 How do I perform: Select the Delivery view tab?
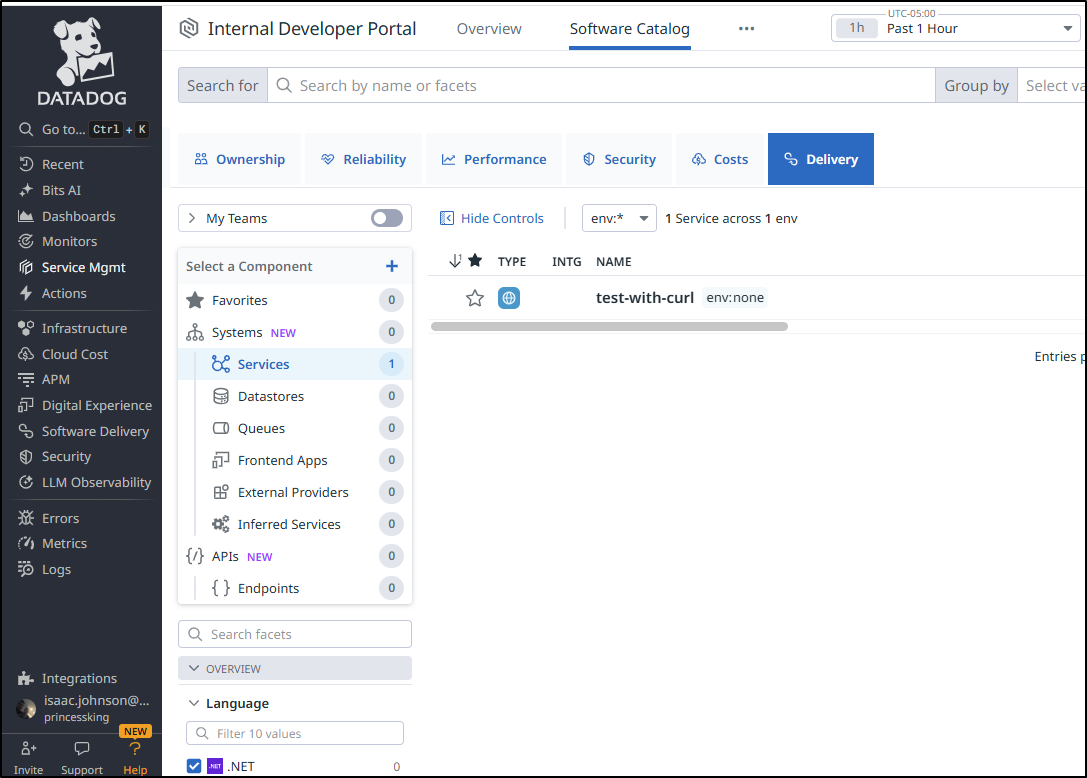821,159
